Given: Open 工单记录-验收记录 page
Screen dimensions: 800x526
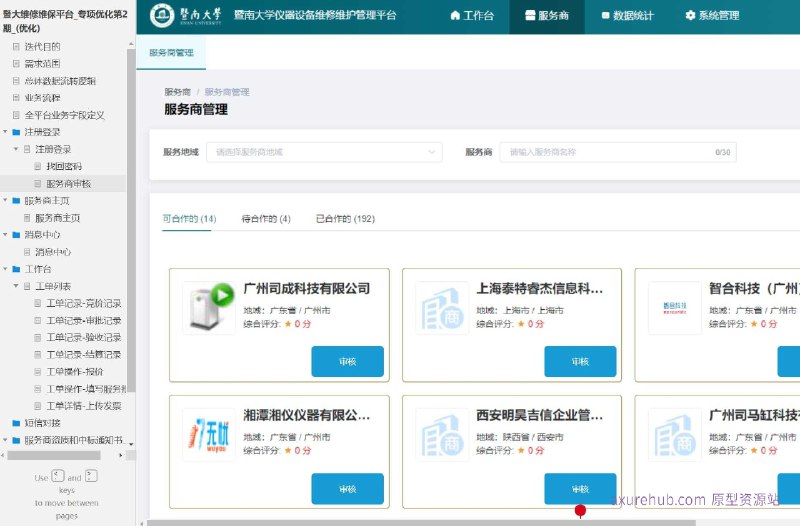Looking at the screenshot, I should point(84,338).
